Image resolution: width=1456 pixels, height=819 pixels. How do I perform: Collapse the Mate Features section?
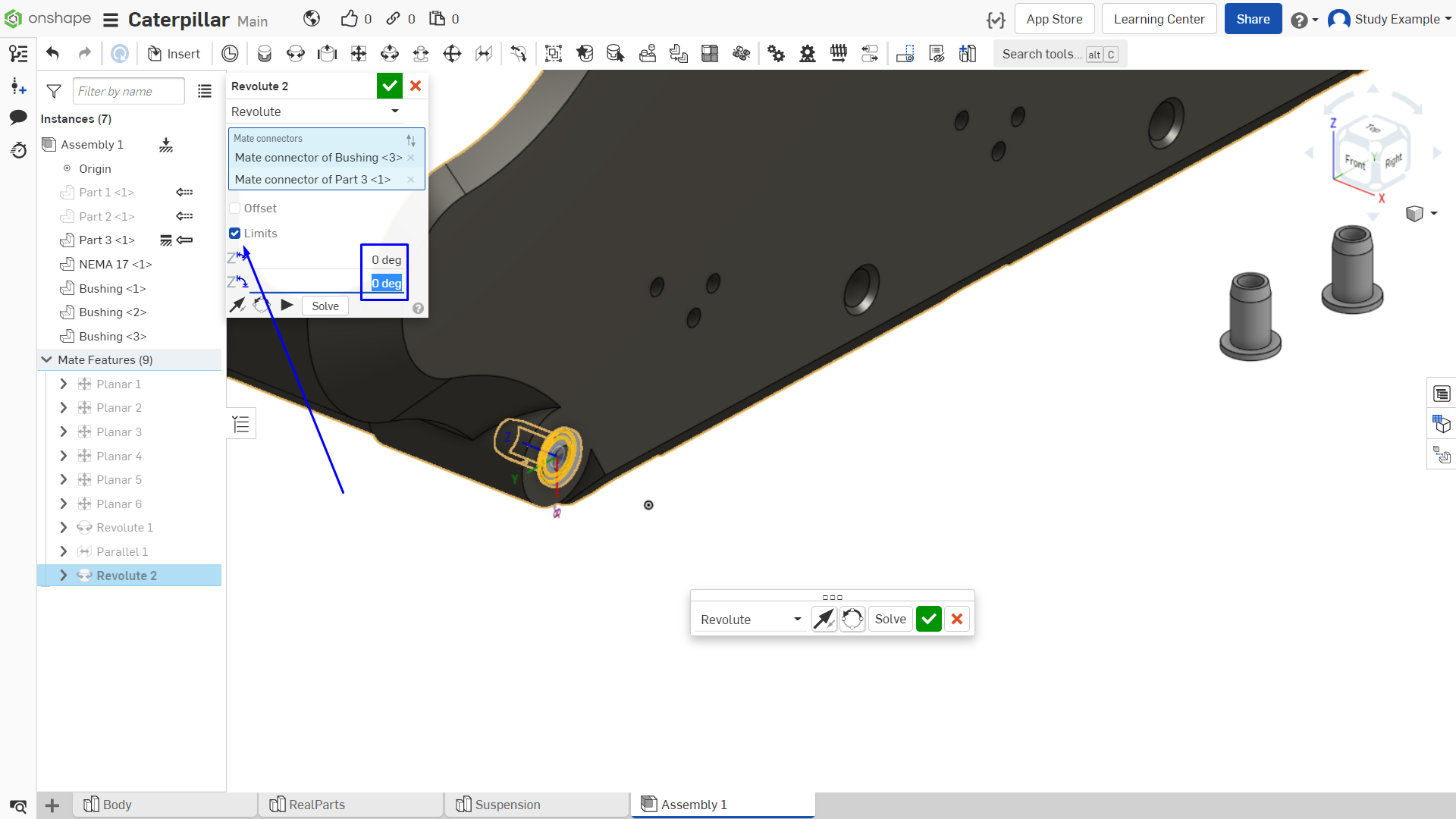(x=47, y=360)
